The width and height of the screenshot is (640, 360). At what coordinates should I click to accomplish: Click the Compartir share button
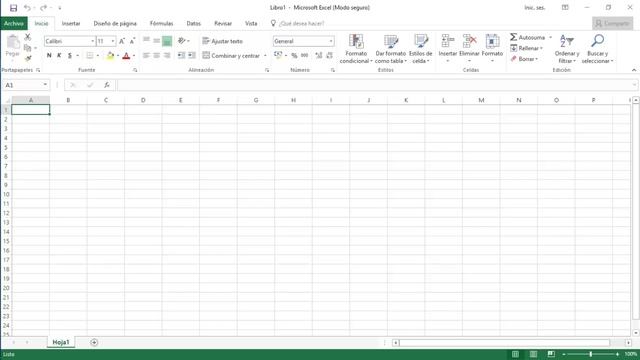(612, 24)
